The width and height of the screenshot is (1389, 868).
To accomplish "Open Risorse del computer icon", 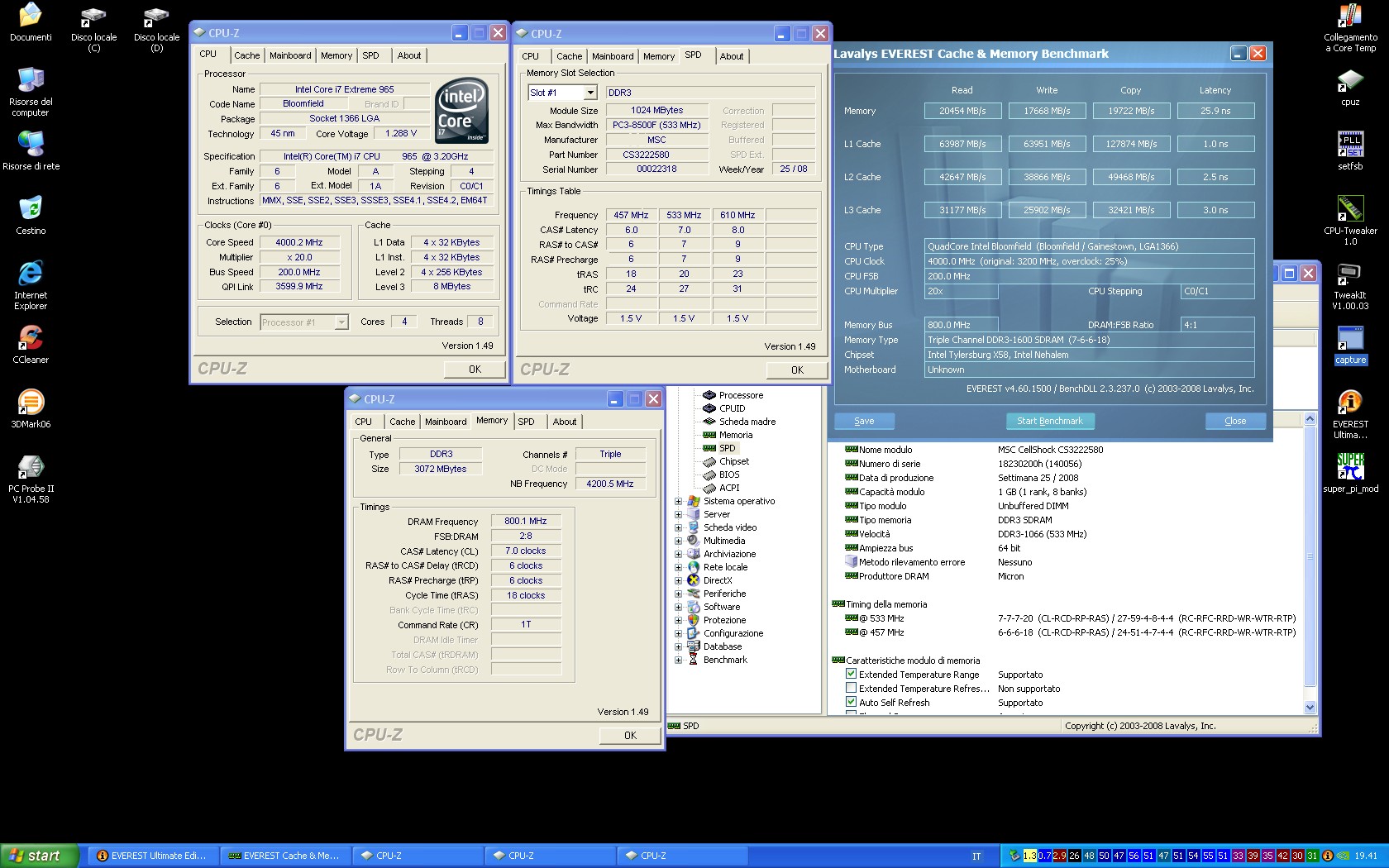I will tap(31, 92).
